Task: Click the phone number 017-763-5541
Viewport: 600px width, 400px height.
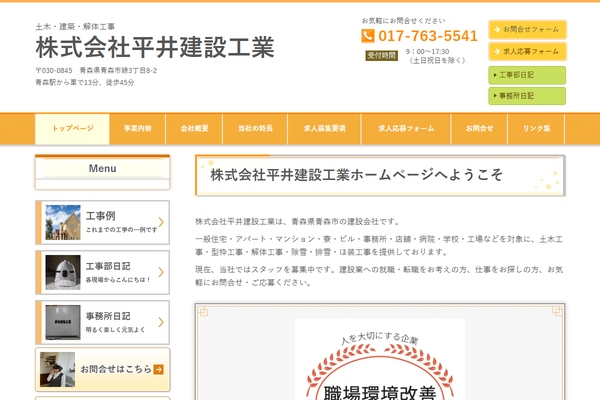Action: 428,36
